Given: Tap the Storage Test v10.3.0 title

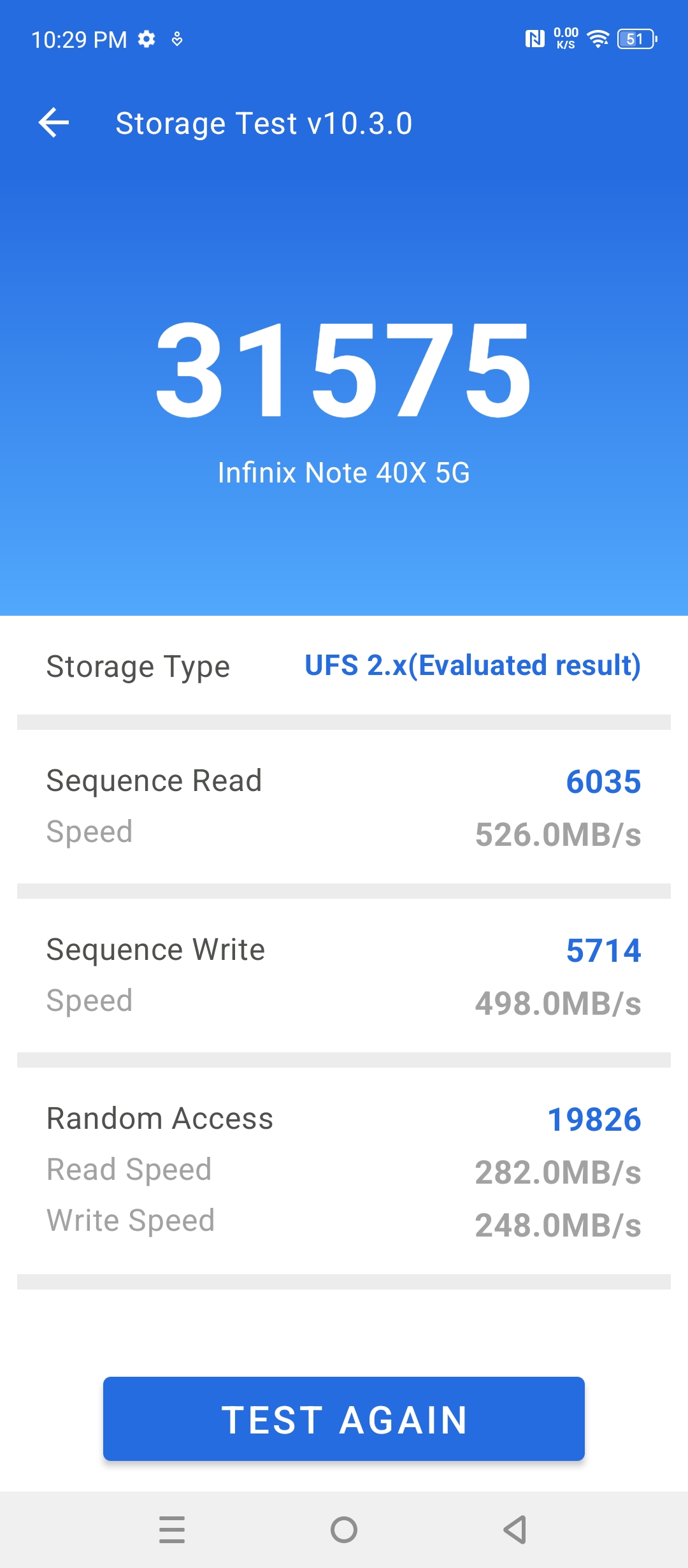Looking at the screenshot, I should [264, 123].
